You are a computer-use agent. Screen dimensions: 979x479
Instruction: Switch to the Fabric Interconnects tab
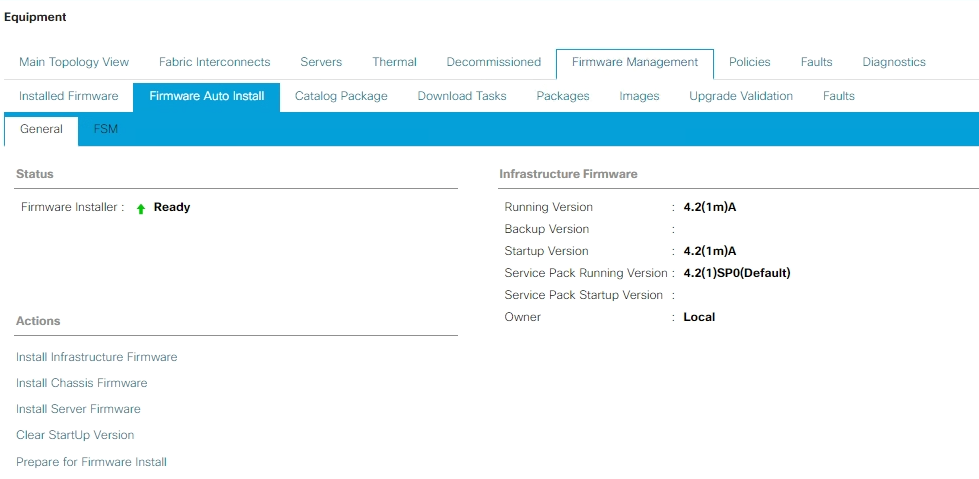click(215, 62)
